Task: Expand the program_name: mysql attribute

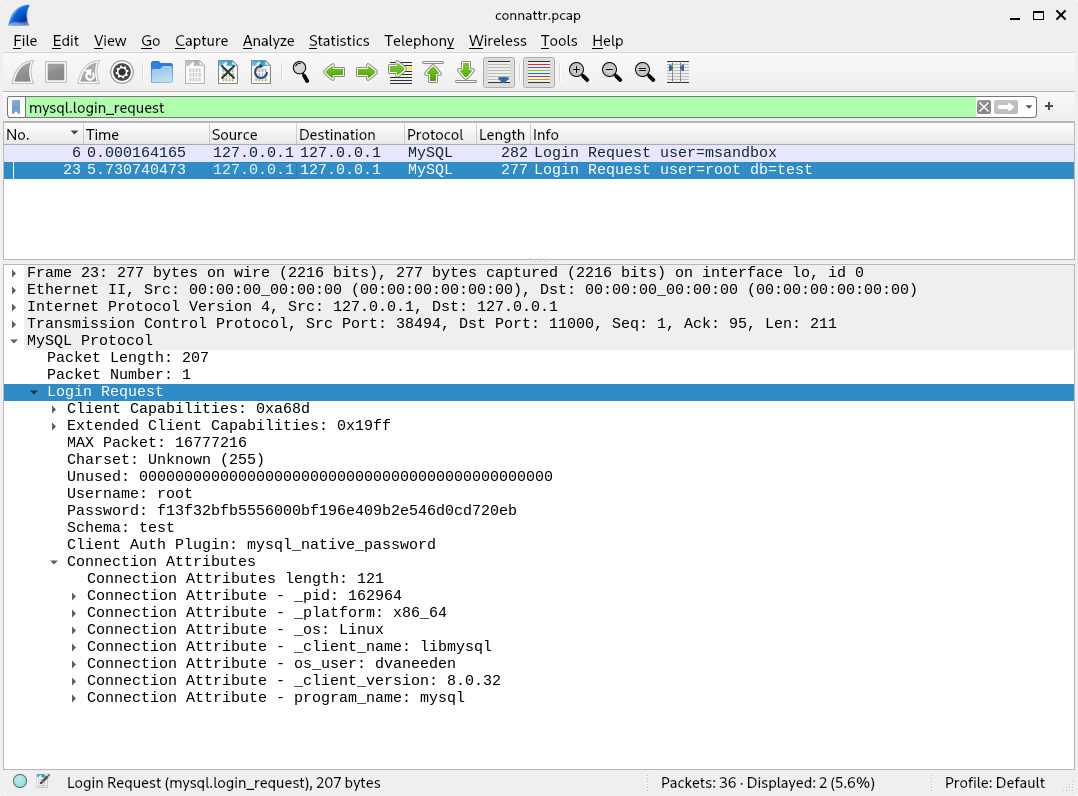Action: [x=74, y=698]
